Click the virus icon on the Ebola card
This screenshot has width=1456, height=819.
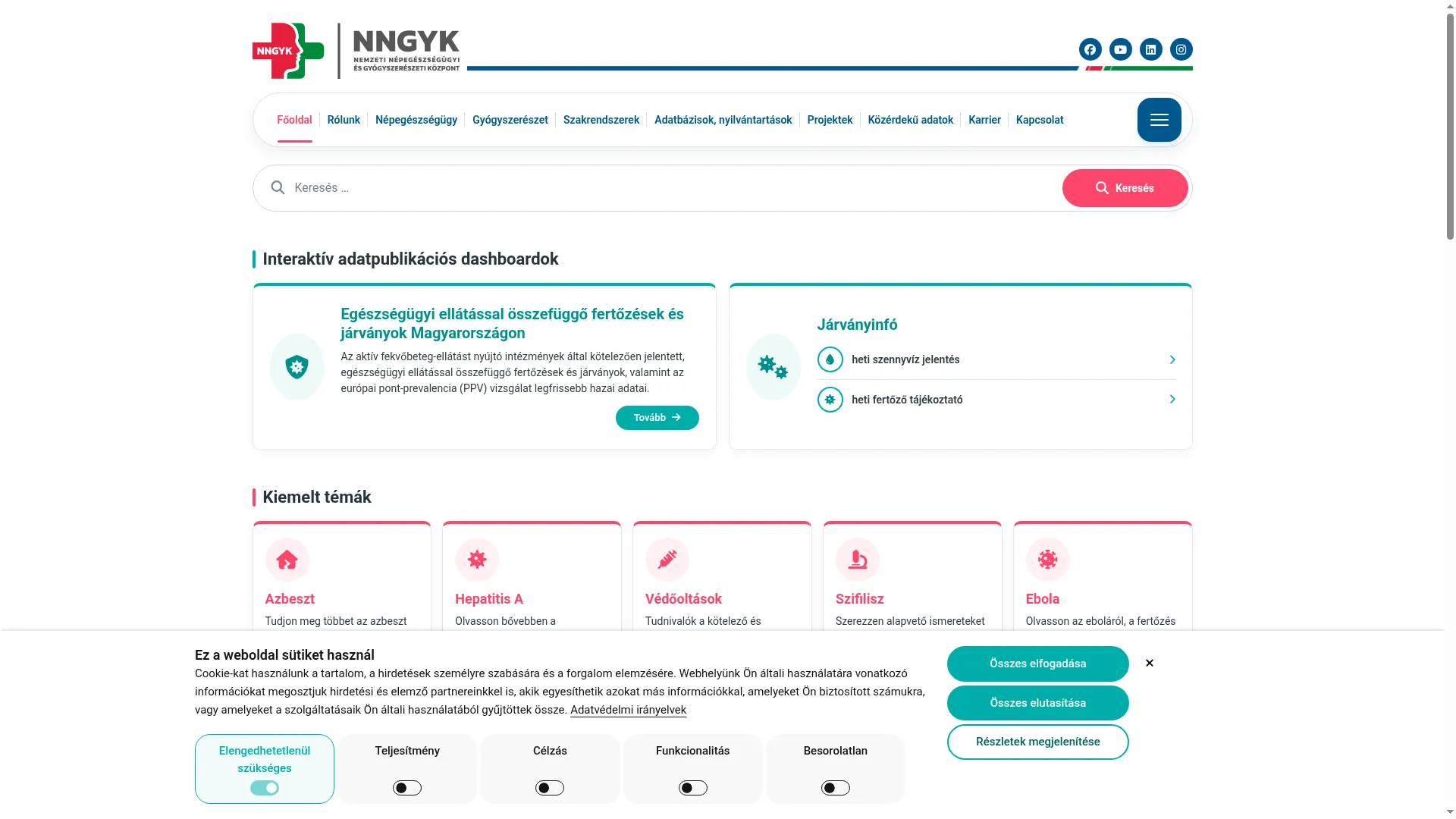tap(1048, 560)
